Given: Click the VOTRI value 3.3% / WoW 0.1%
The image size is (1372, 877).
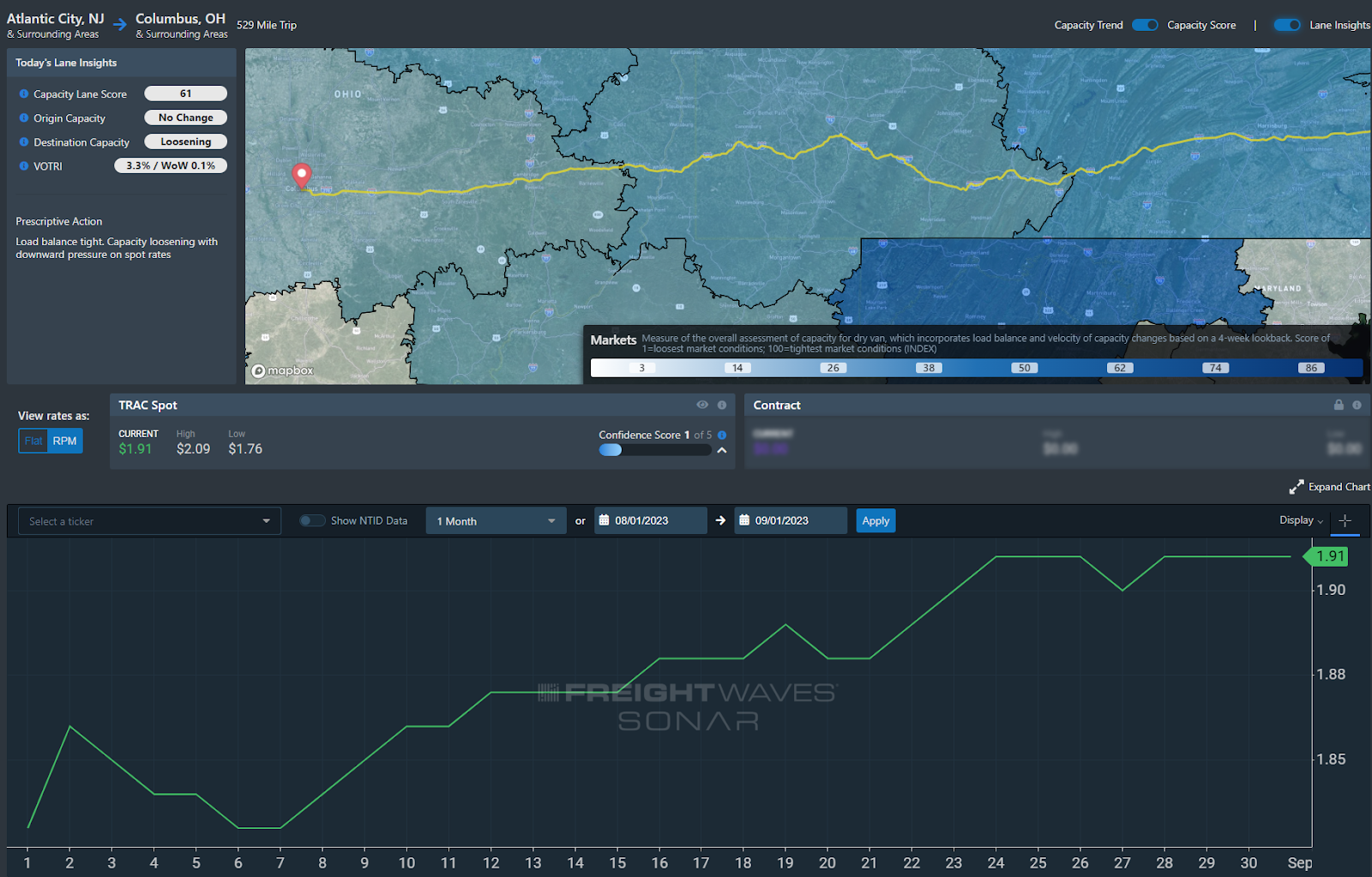Looking at the screenshot, I should click(171, 165).
